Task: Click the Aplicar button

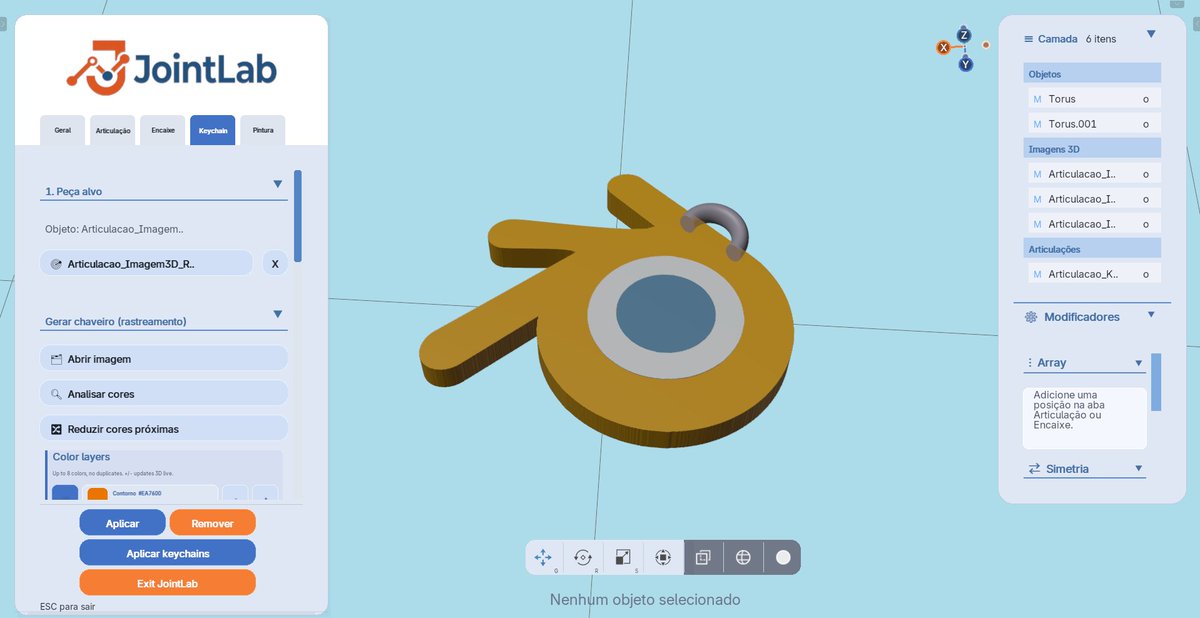Action: tap(122, 523)
